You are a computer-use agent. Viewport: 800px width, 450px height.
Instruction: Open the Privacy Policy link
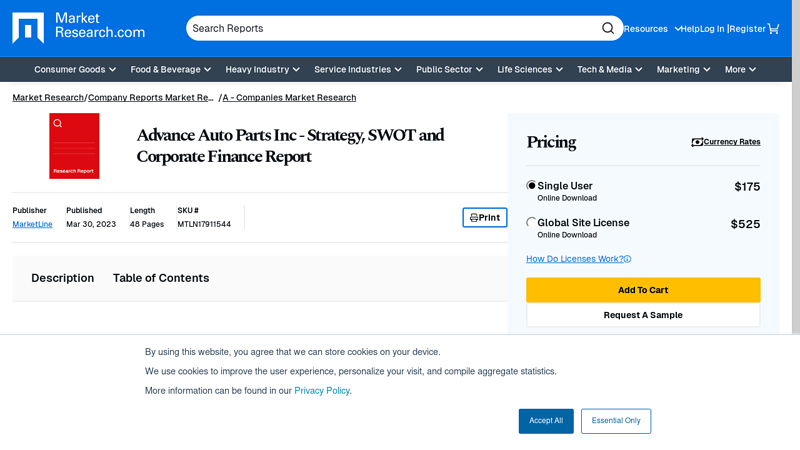pos(322,390)
